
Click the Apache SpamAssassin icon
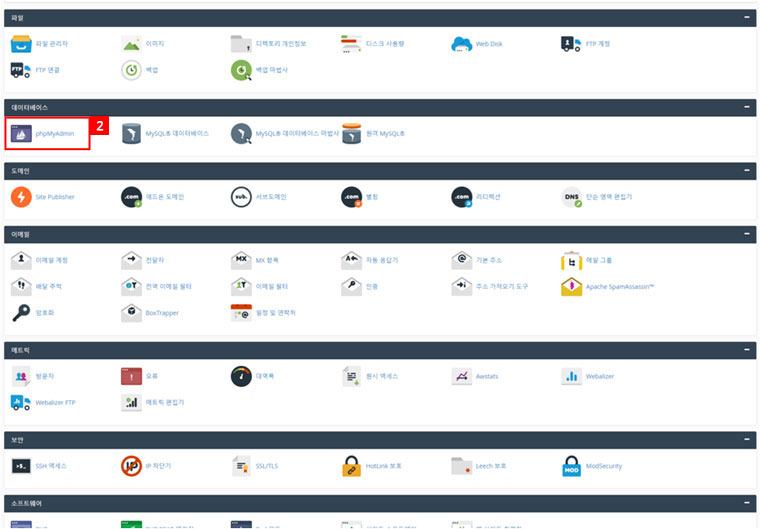(x=571, y=287)
